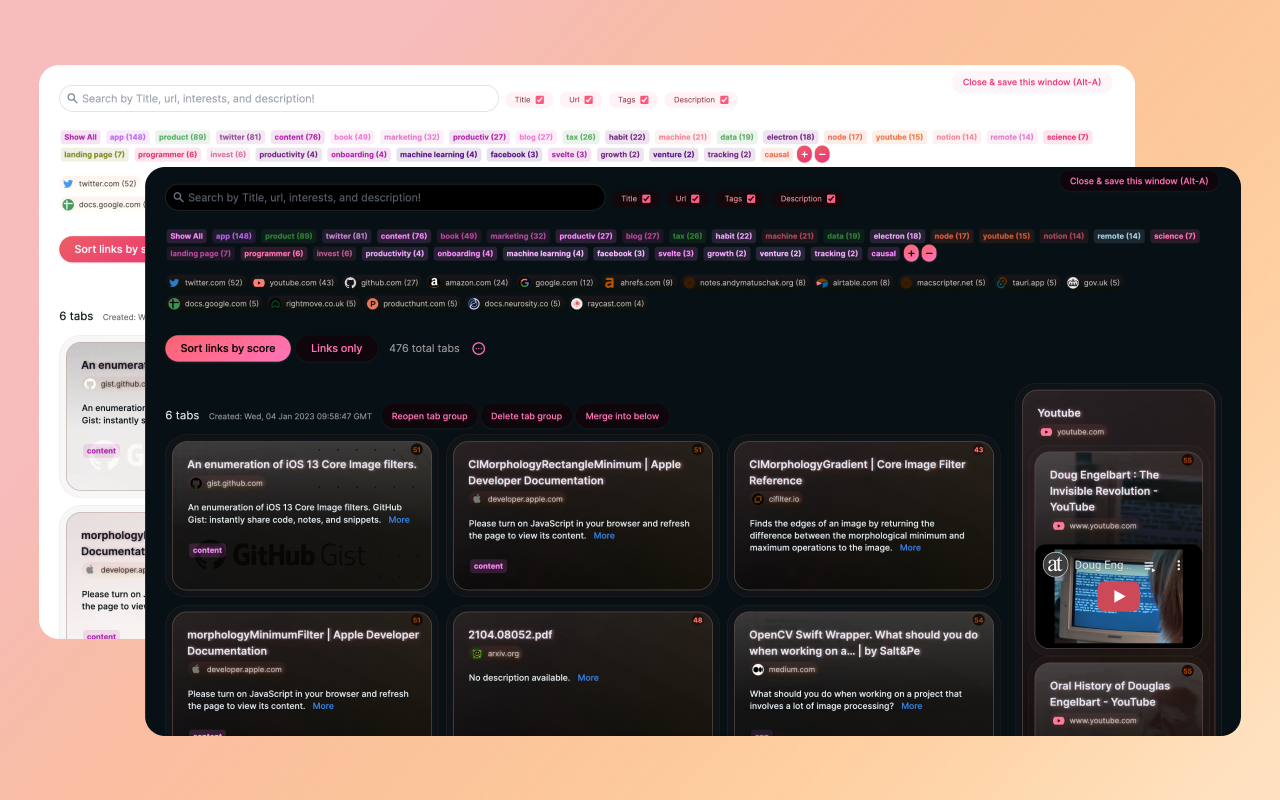Filter by docs.google.com in the dark window
1280x800 pixels.
tap(213, 303)
